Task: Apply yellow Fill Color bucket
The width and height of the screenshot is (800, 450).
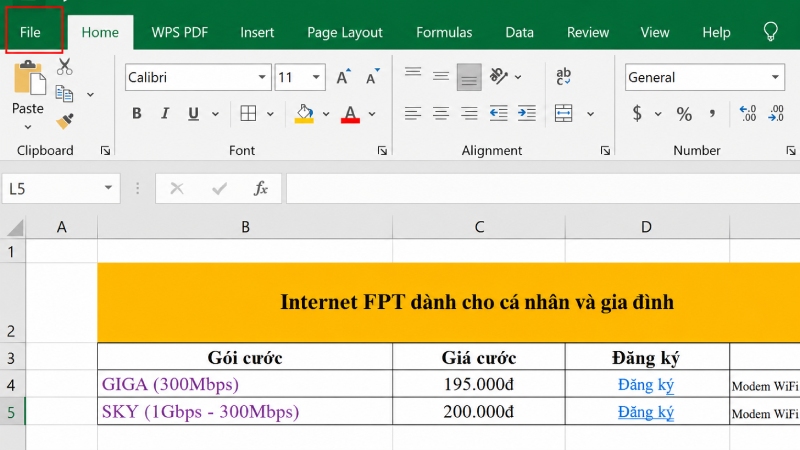Action: [304, 113]
